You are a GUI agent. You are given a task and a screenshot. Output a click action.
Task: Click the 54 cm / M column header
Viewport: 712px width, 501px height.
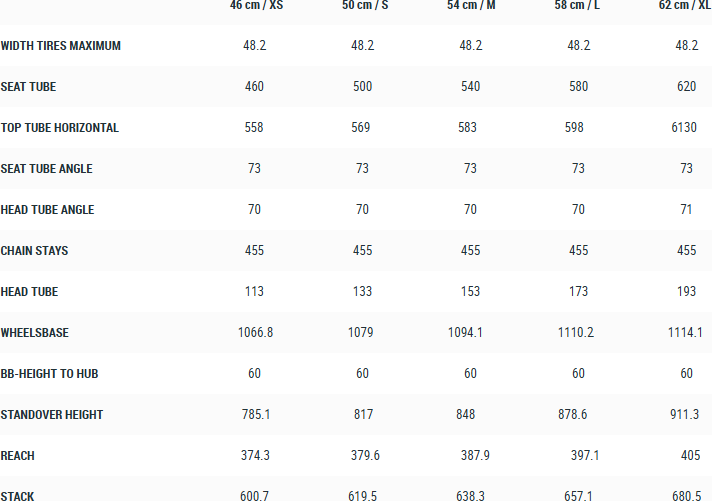coord(471,5)
